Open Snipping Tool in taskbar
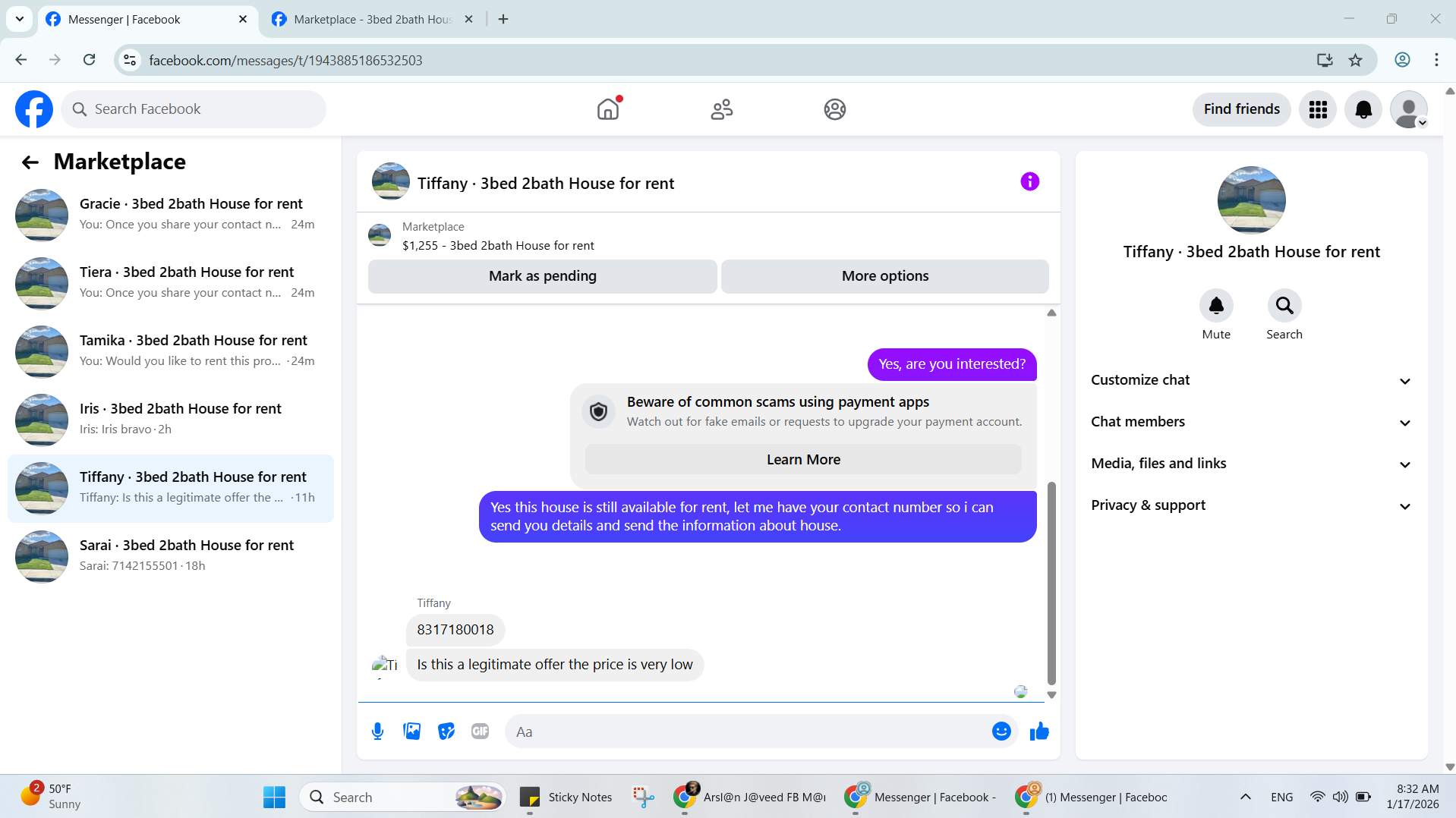 pos(643,798)
